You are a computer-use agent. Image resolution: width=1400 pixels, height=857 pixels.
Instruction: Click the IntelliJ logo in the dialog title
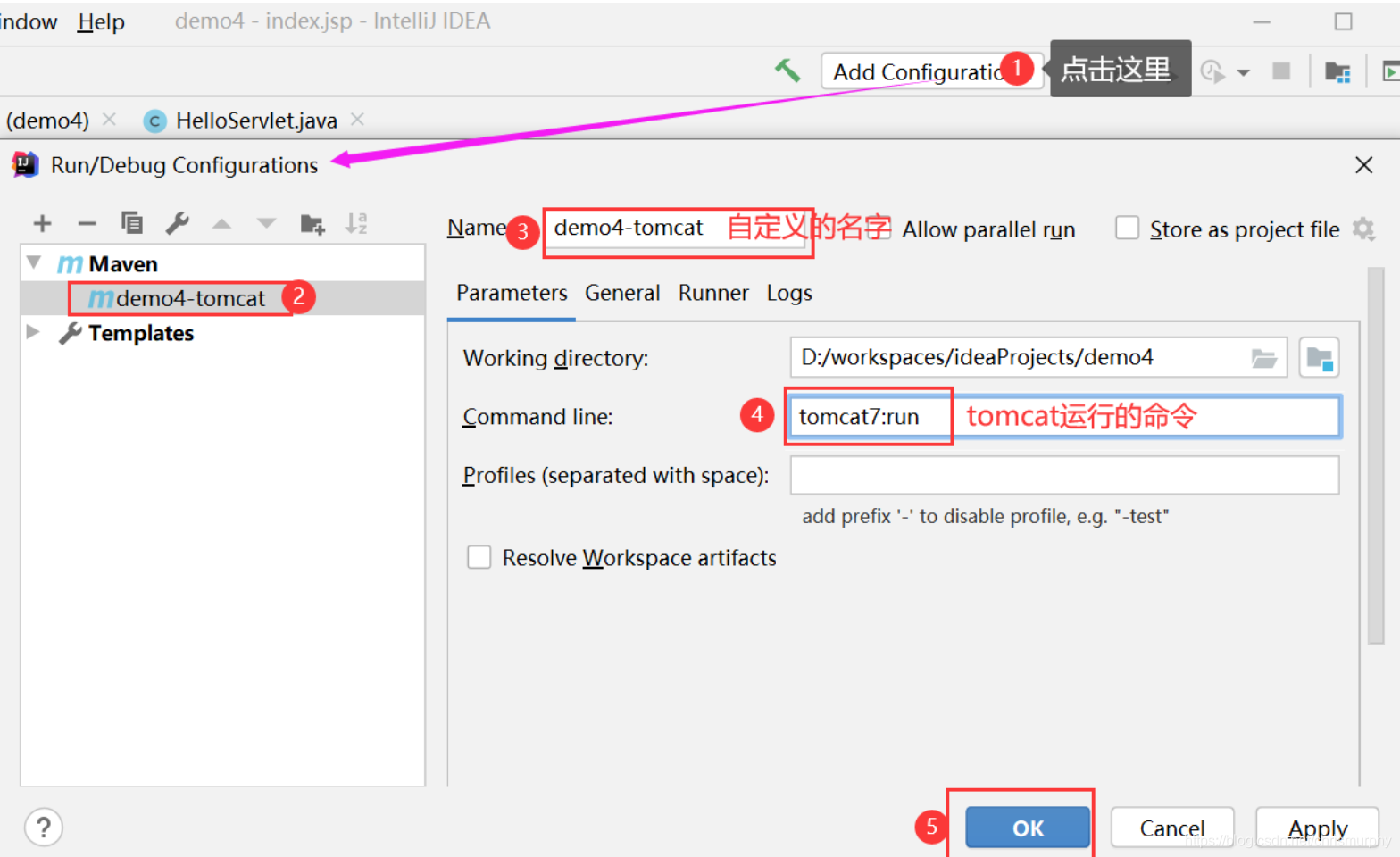click(25, 164)
